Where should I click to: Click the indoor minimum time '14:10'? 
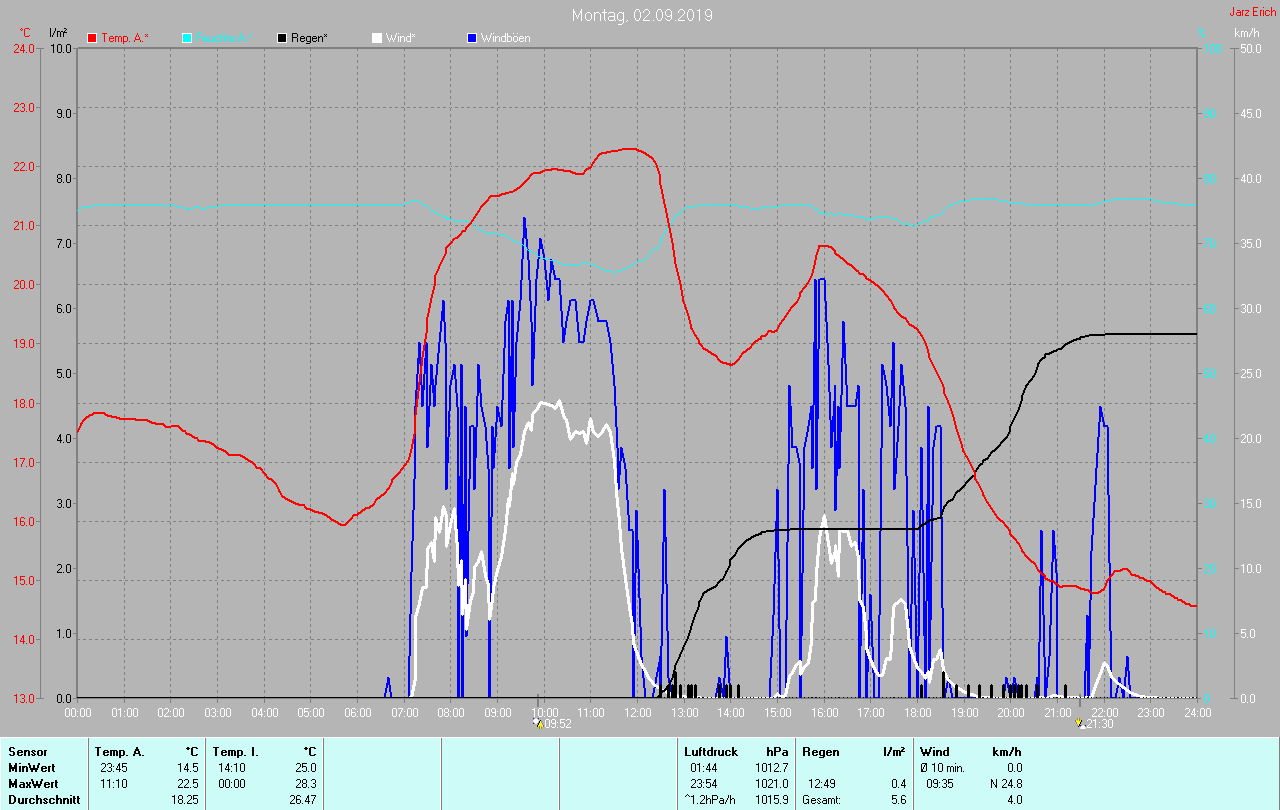pyautogui.click(x=231, y=768)
